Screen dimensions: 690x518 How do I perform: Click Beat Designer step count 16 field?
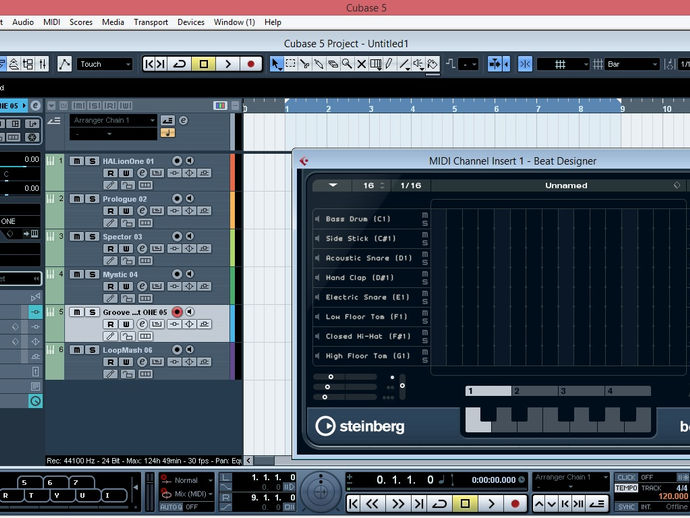pos(369,185)
